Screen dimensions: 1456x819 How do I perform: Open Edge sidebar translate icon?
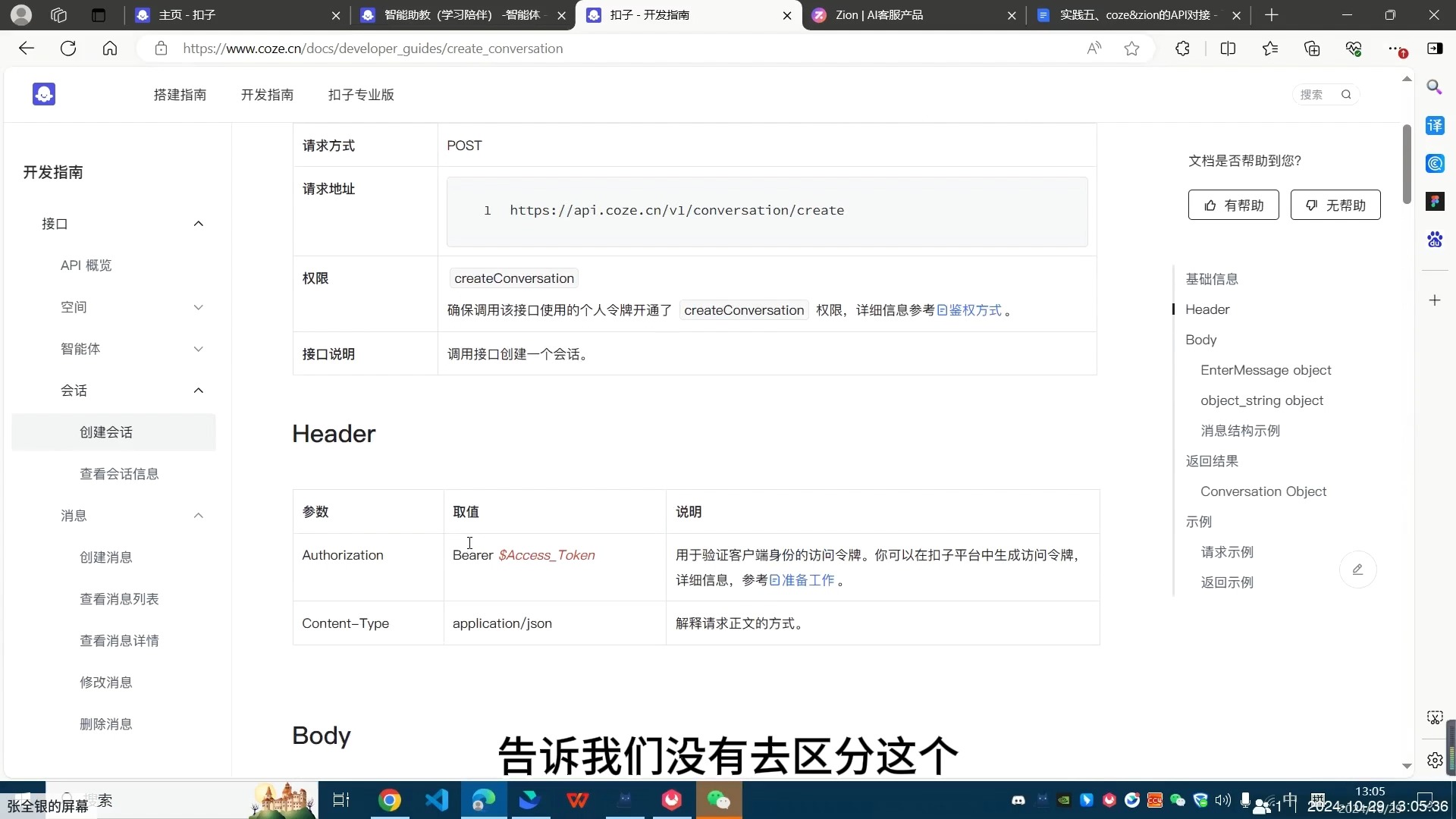[x=1435, y=126]
